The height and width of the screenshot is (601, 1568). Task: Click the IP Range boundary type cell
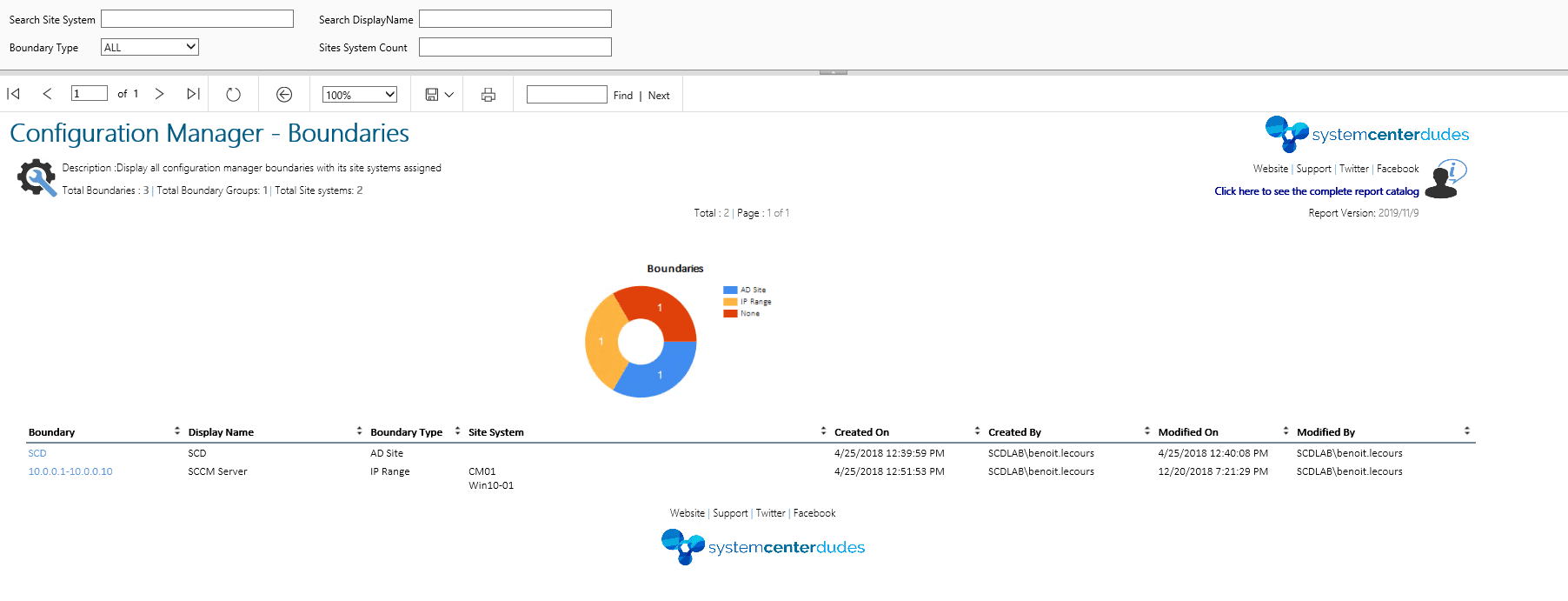(390, 471)
